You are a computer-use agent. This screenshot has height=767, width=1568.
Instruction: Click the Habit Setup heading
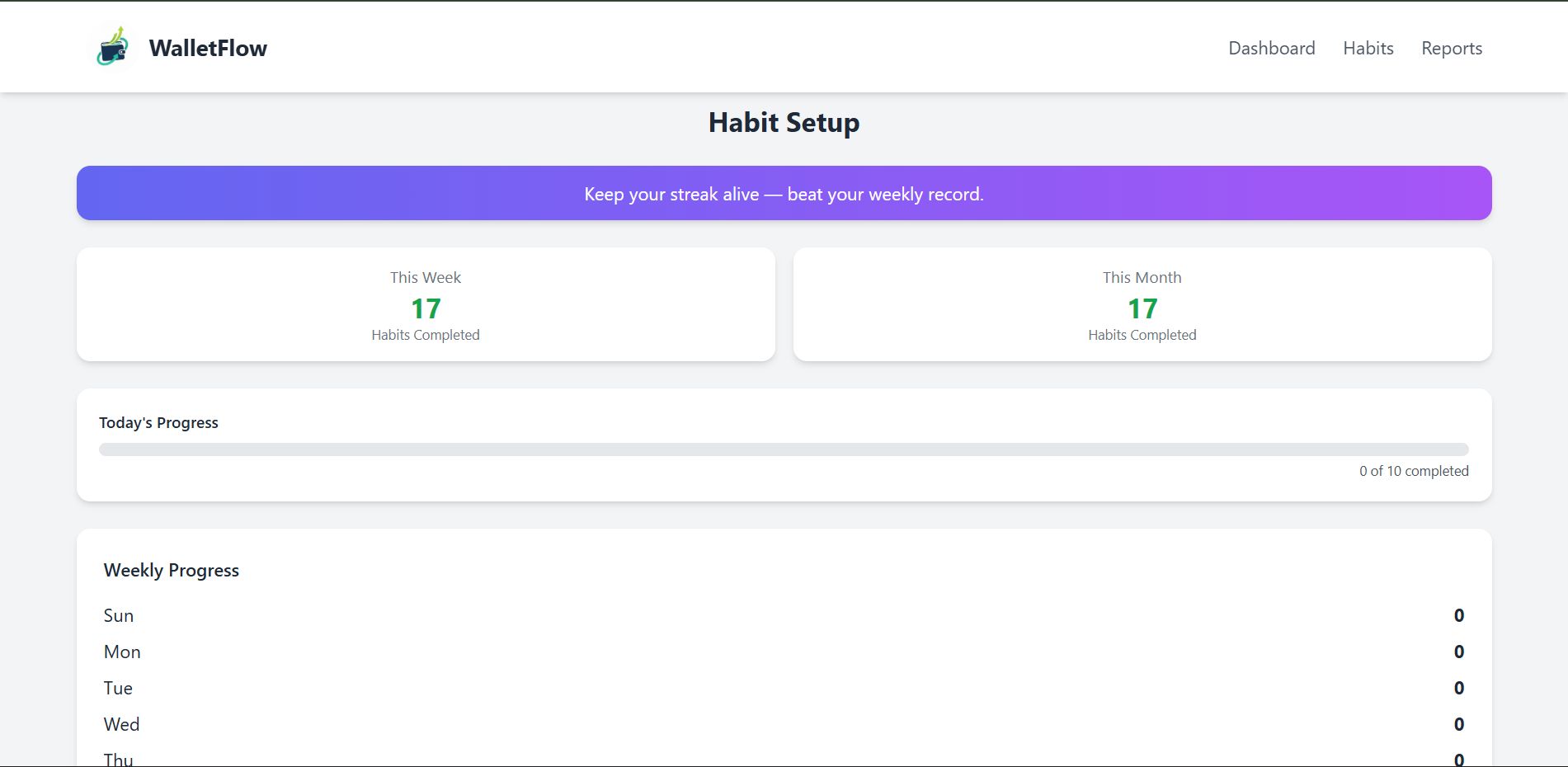[x=784, y=122]
